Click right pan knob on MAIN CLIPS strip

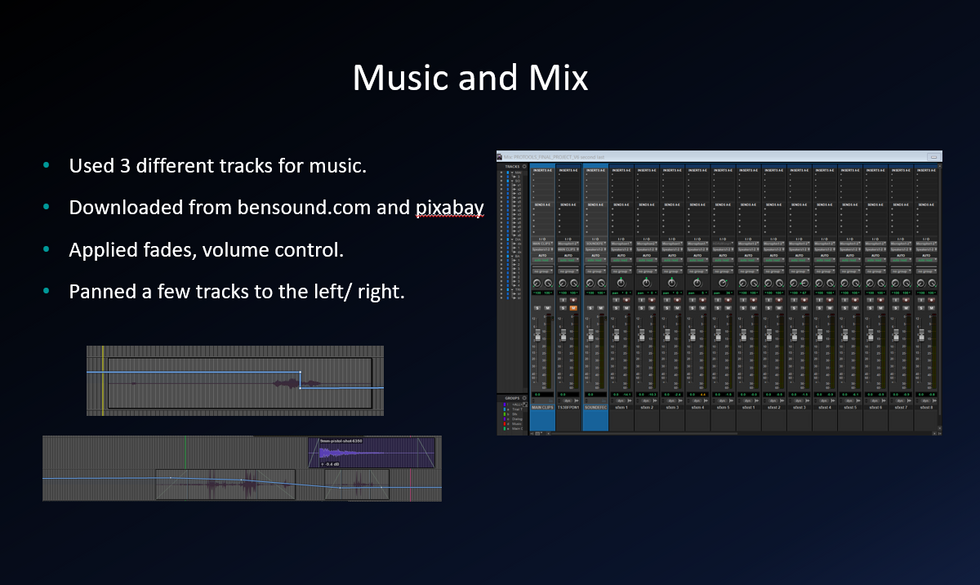tap(548, 283)
